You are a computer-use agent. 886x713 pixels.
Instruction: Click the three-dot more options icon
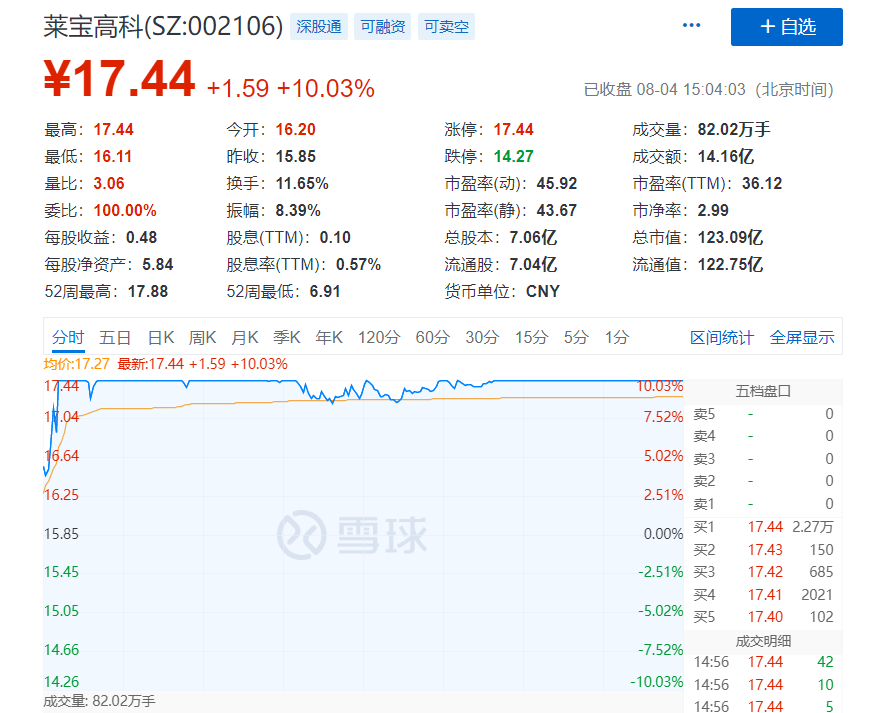tap(692, 26)
